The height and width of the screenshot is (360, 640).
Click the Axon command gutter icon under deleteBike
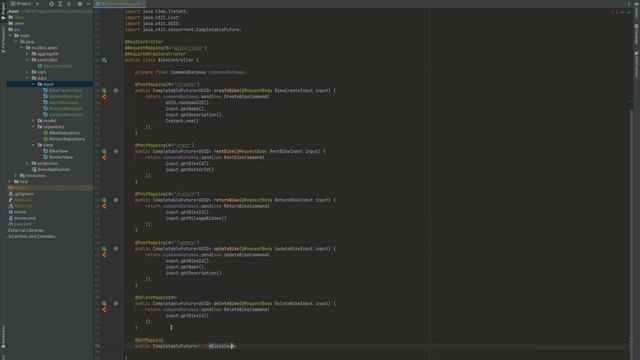coord(104,310)
